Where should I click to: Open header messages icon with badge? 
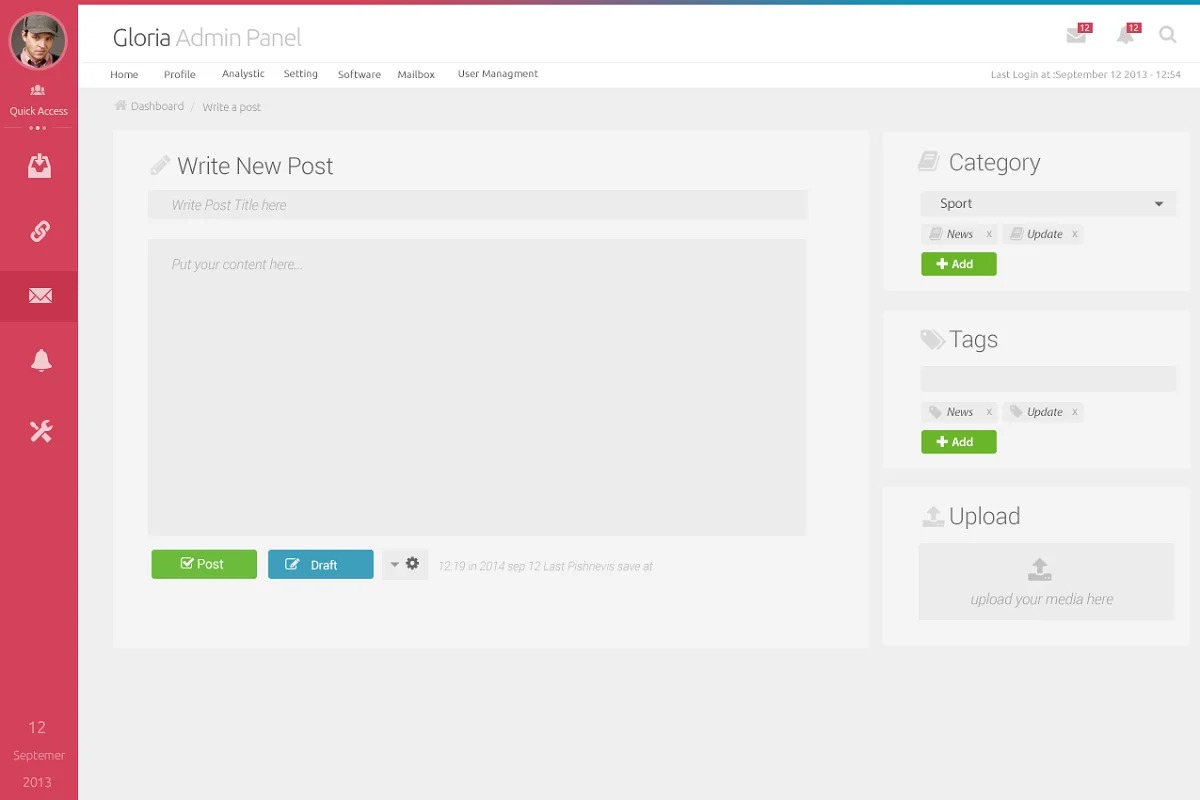[x=1077, y=35]
